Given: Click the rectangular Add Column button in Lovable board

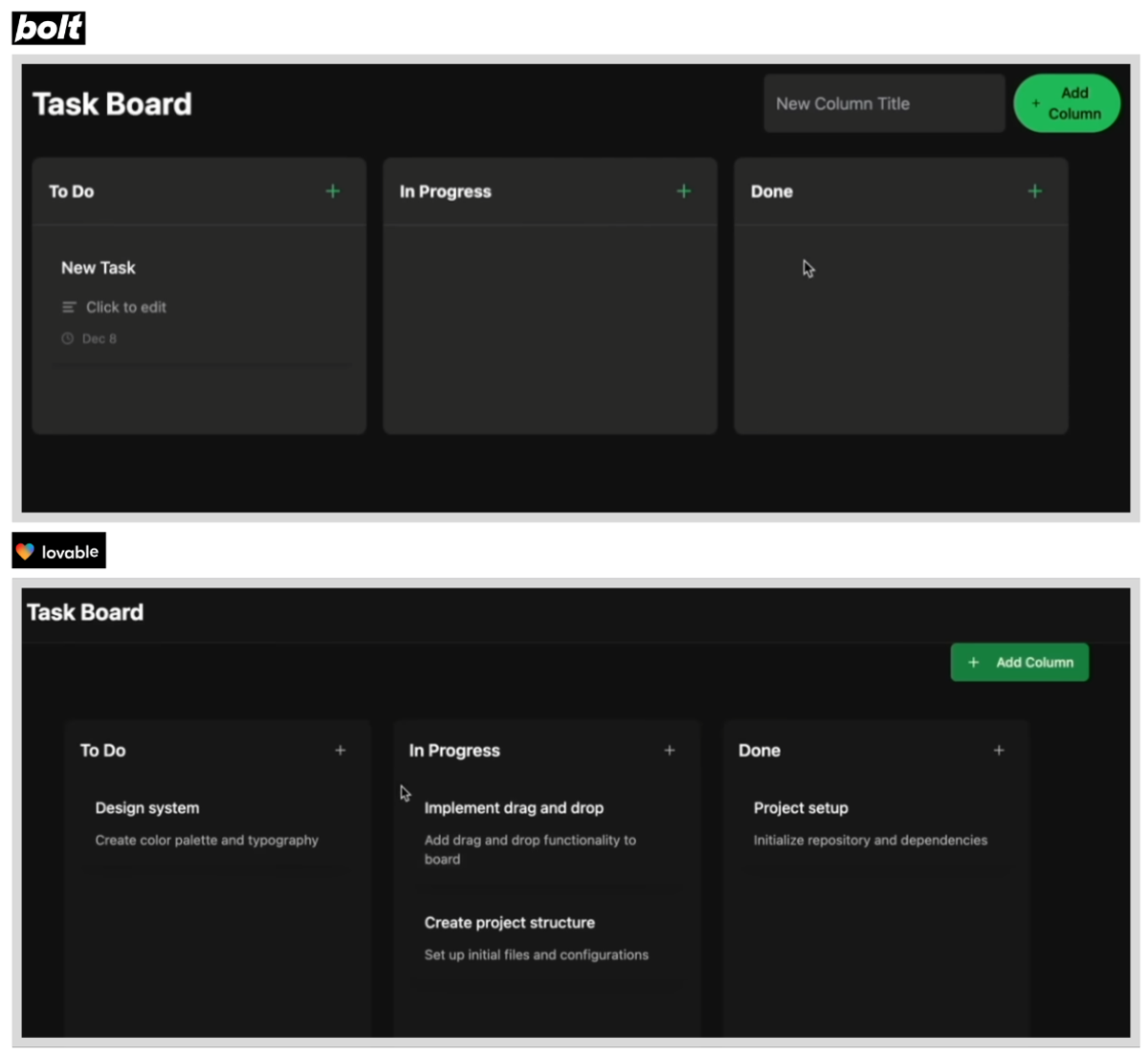Looking at the screenshot, I should [1020, 662].
